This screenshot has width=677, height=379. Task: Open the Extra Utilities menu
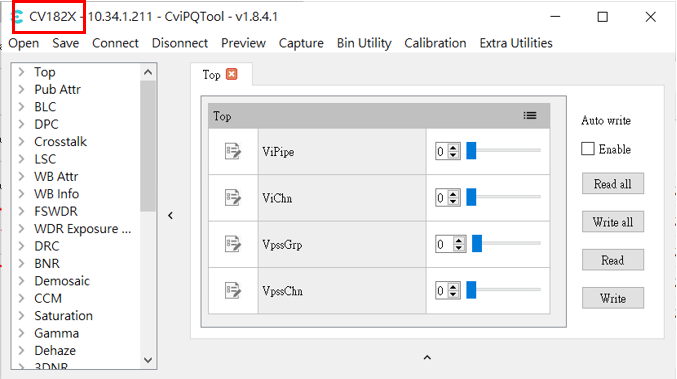click(516, 43)
